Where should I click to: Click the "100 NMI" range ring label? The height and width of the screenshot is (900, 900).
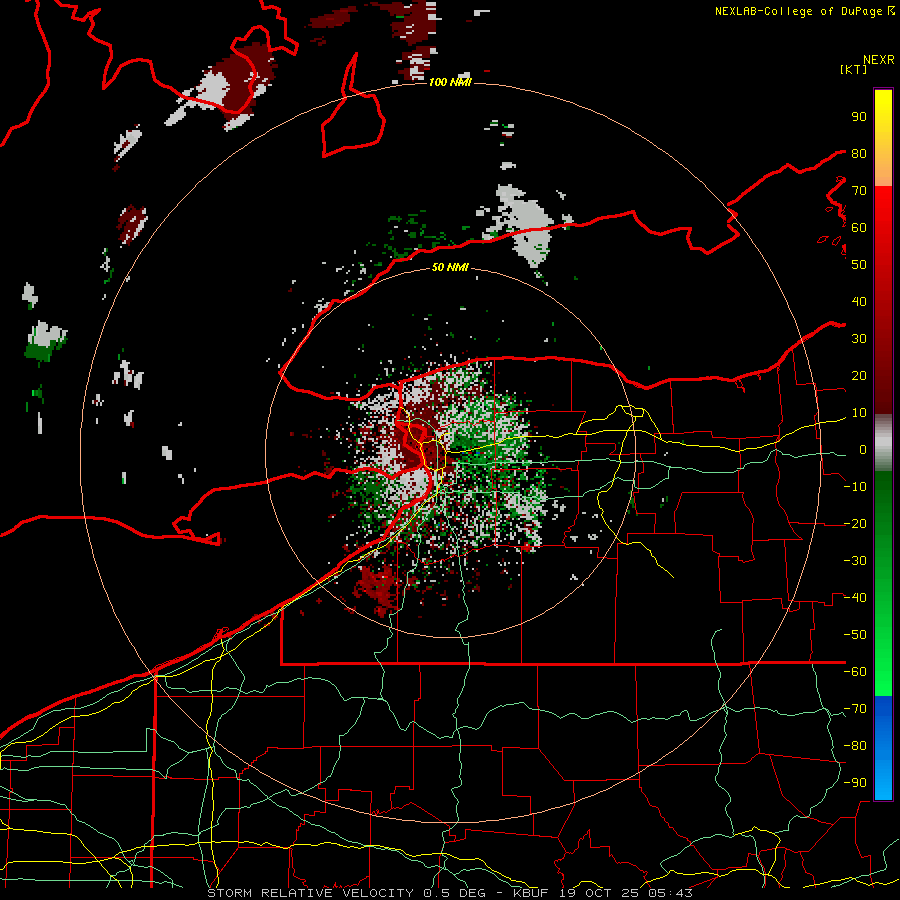450,83
